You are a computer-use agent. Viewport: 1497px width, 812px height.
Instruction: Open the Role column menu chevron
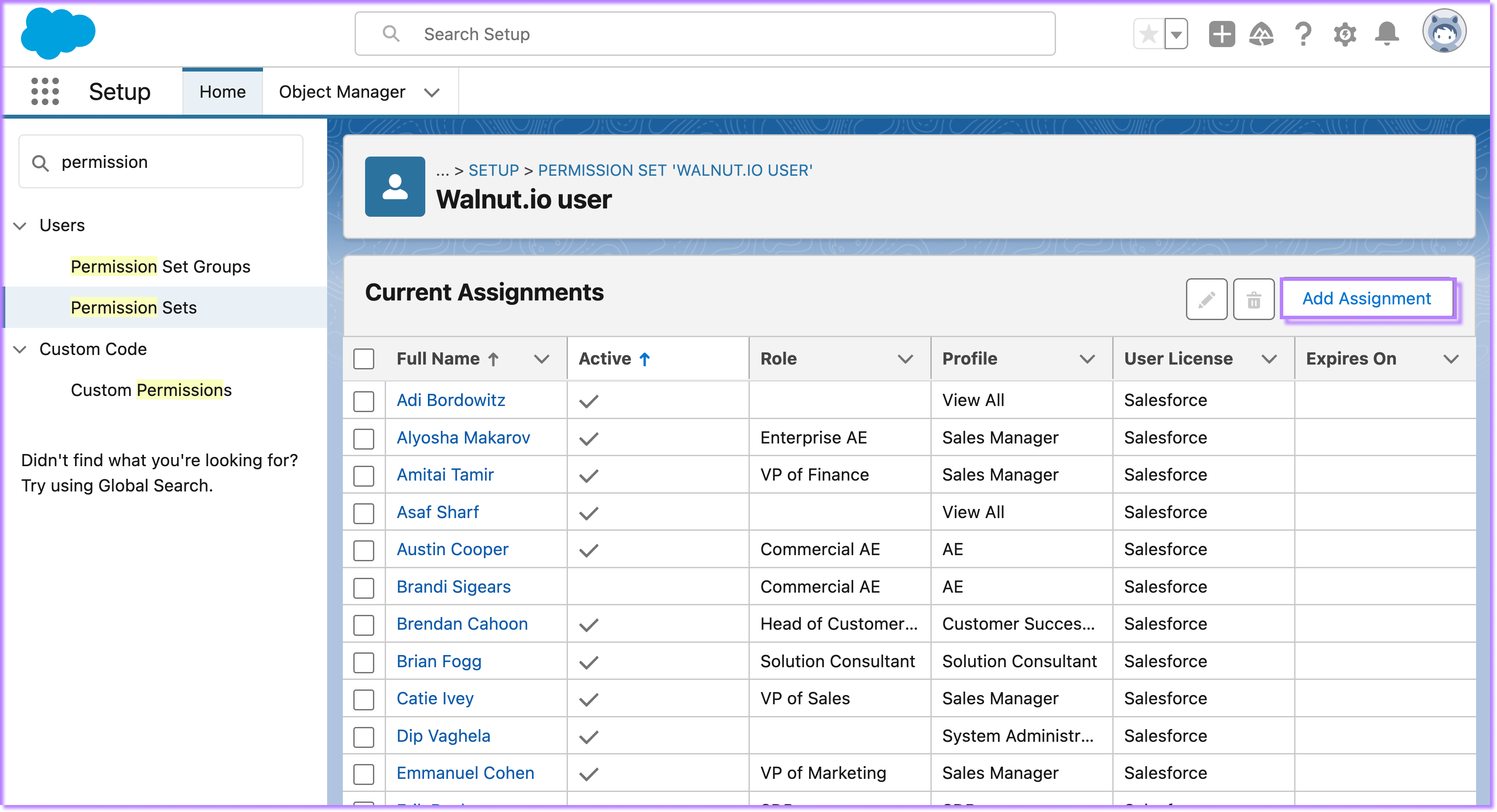906,359
